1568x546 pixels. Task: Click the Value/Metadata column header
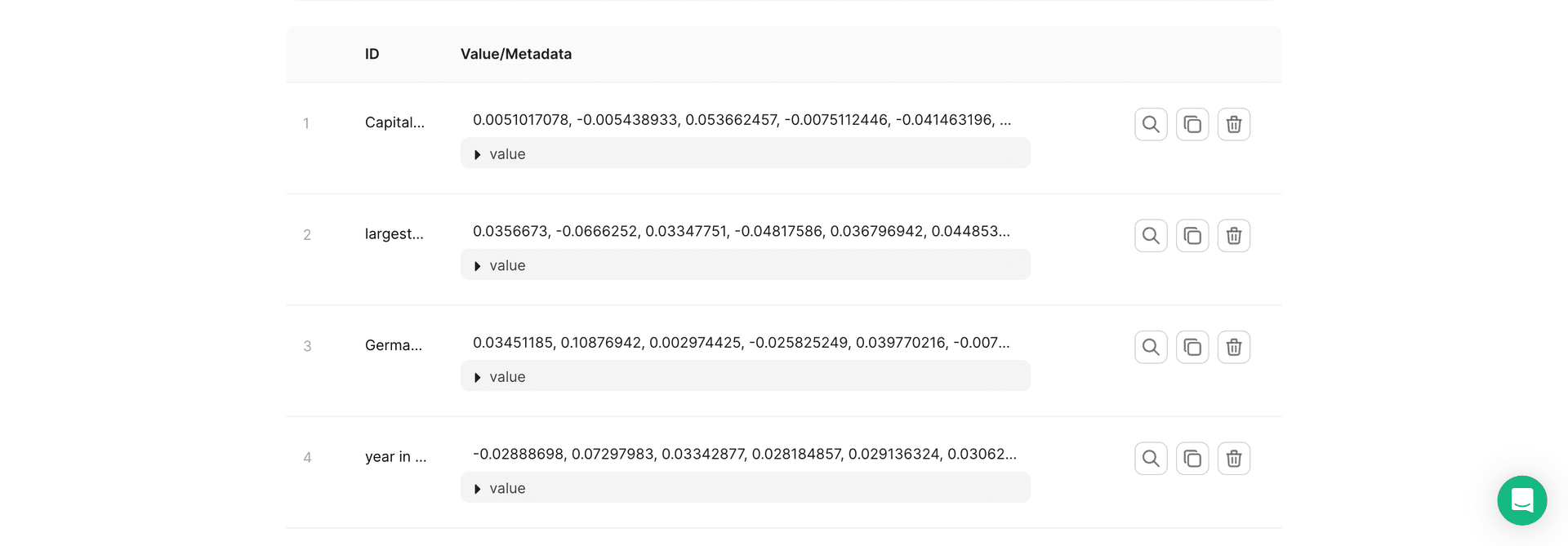point(515,54)
